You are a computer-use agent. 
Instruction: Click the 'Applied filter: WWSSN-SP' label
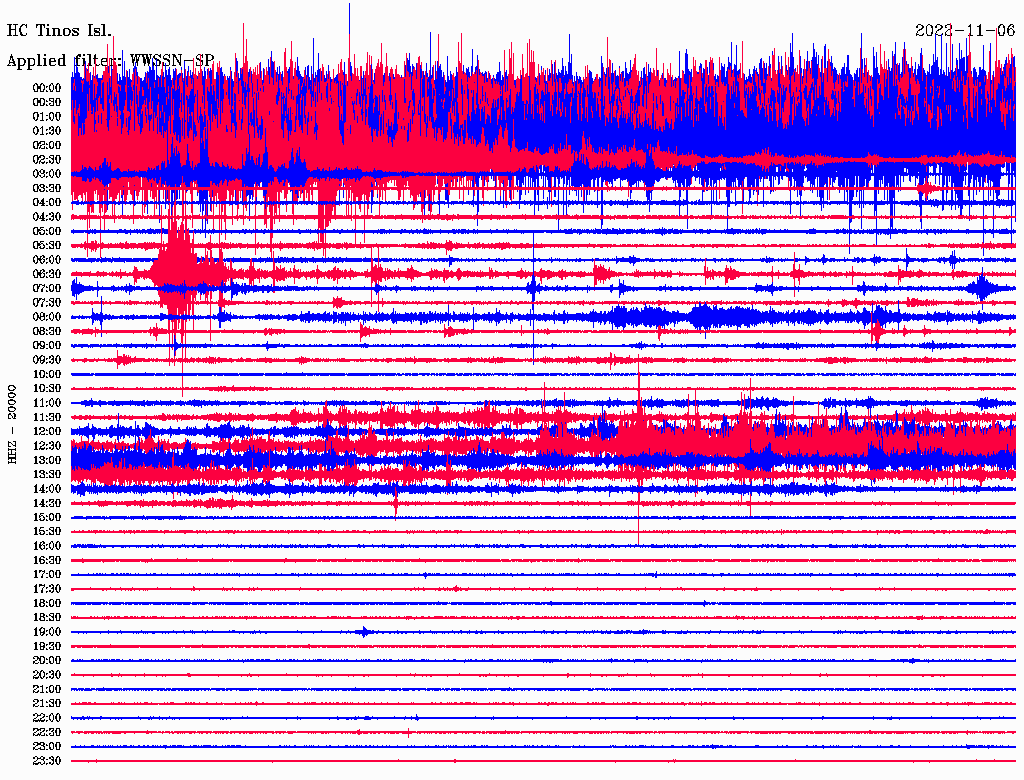point(110,61)
